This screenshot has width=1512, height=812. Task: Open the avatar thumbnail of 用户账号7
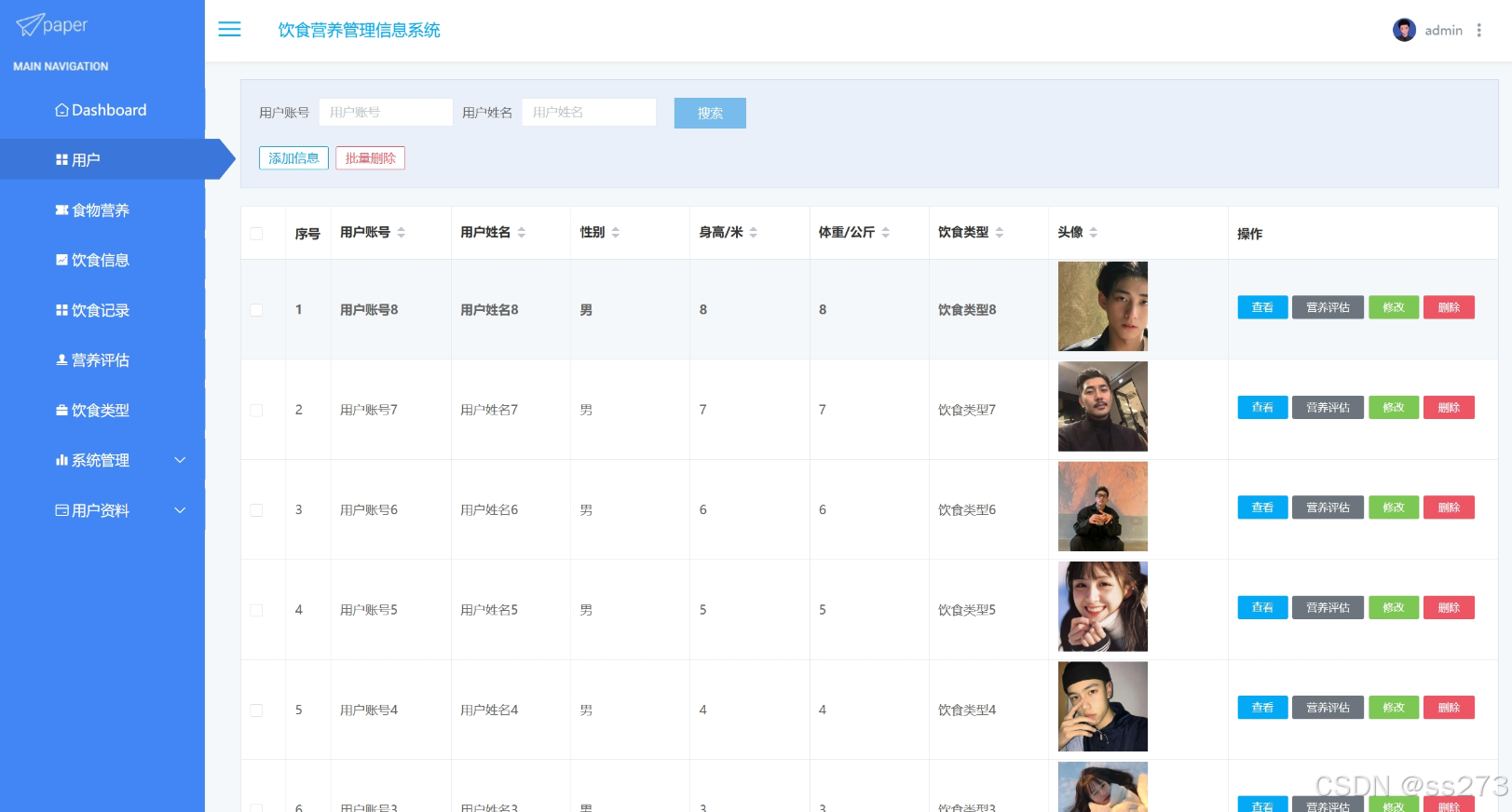[1103, 406]
